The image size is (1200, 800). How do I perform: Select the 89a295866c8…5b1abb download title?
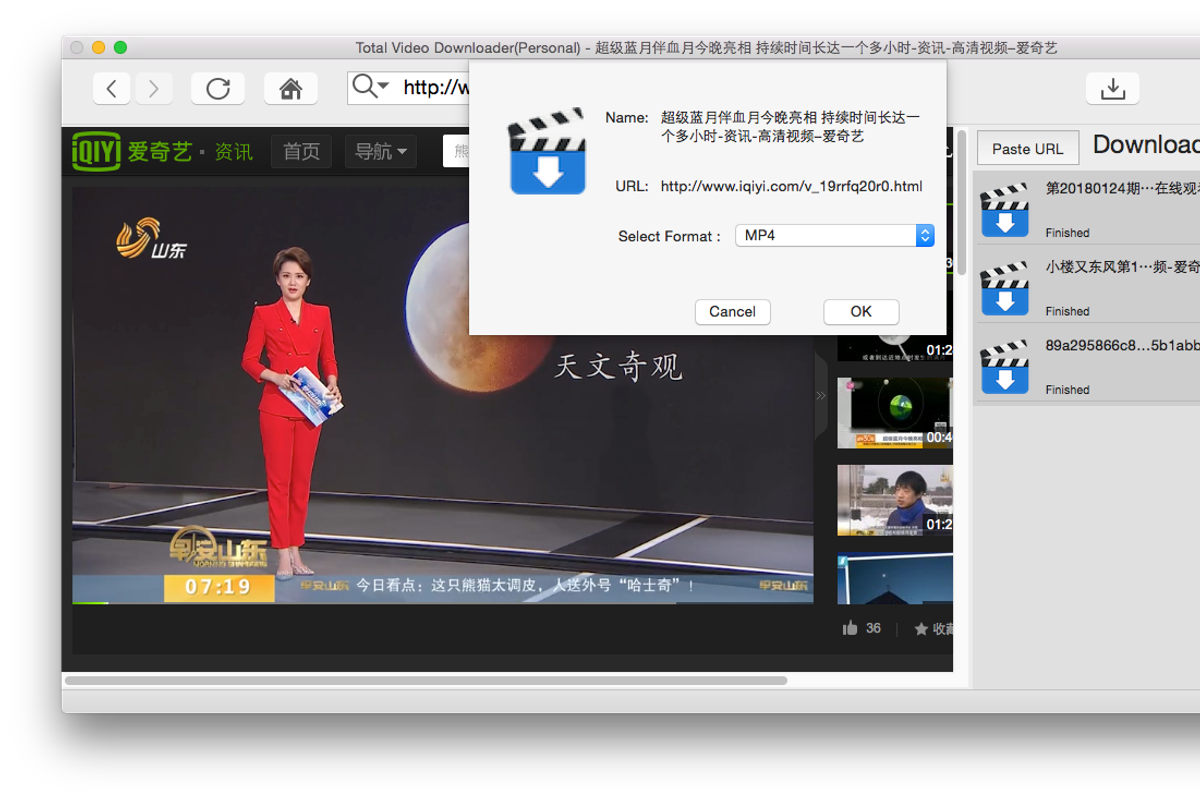(1122, 345)
